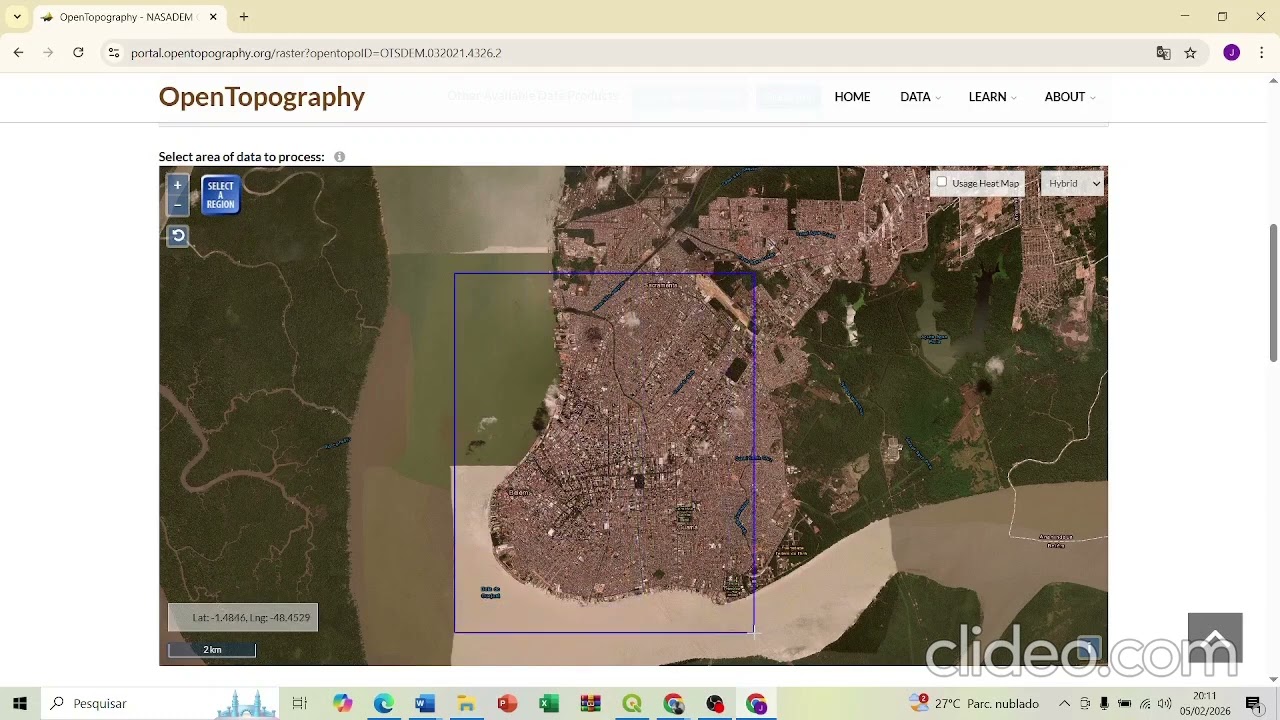Open the Google Translate page icon

[1163, 53]
